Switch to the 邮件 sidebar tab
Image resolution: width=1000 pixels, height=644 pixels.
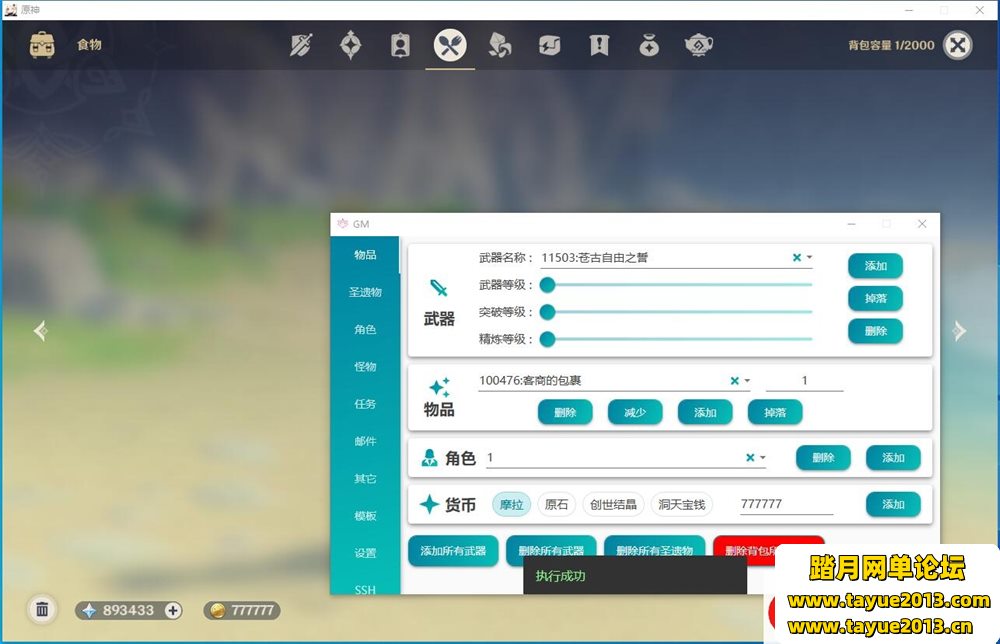(365, 441)
